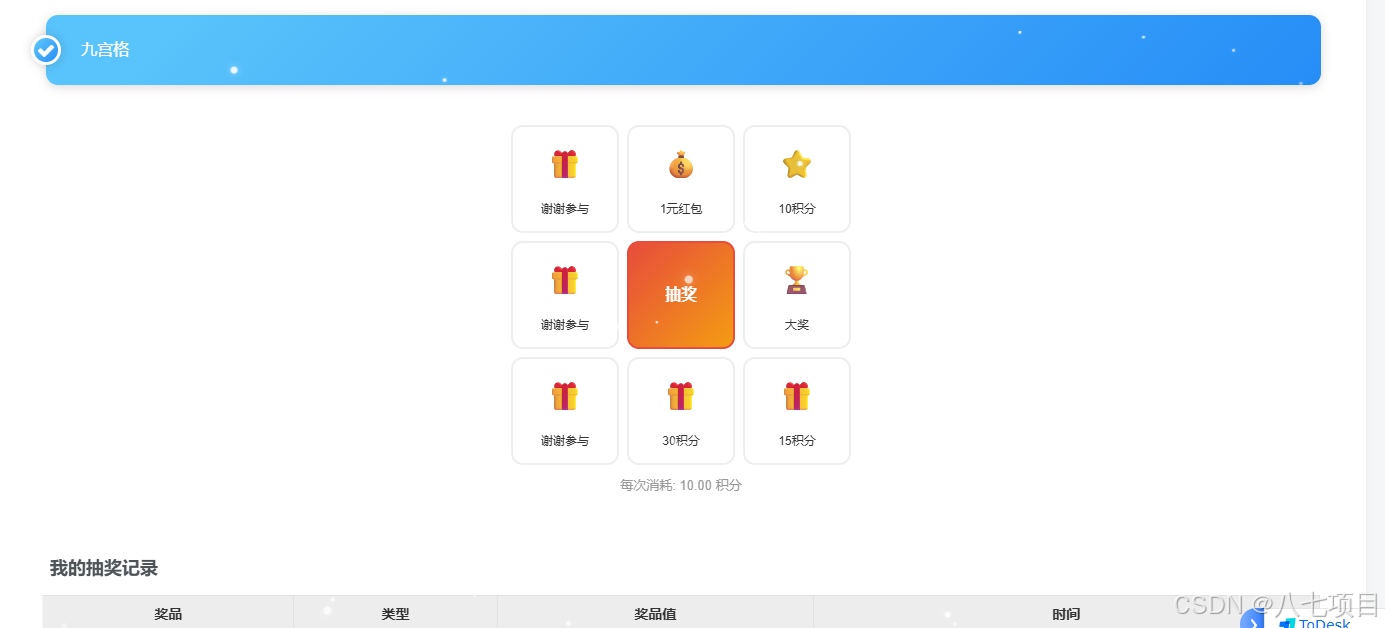Viewport: 1385px width, 628px height.
Task: Click the 10积分 label
Action: 797,209
